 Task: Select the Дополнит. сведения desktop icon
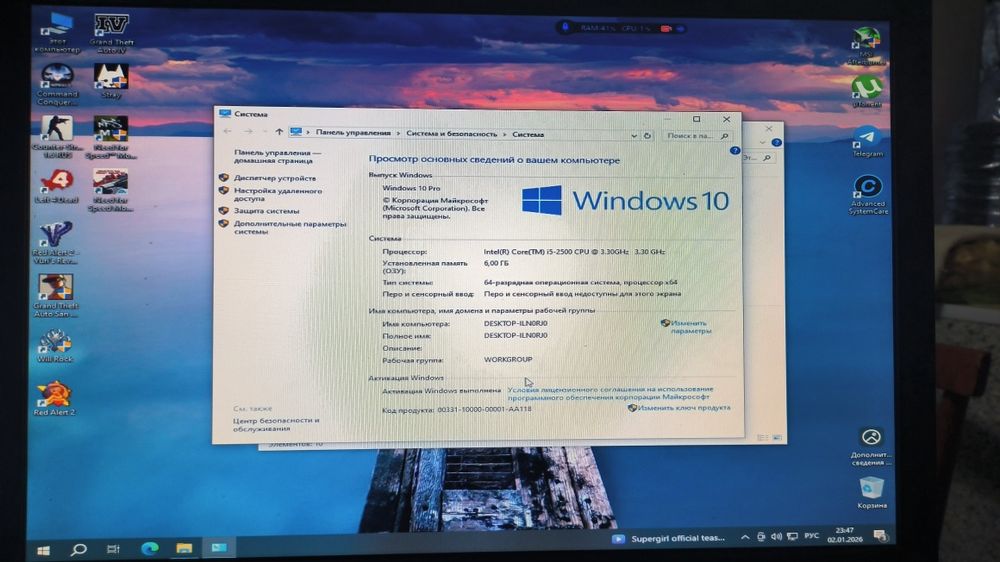871,447
